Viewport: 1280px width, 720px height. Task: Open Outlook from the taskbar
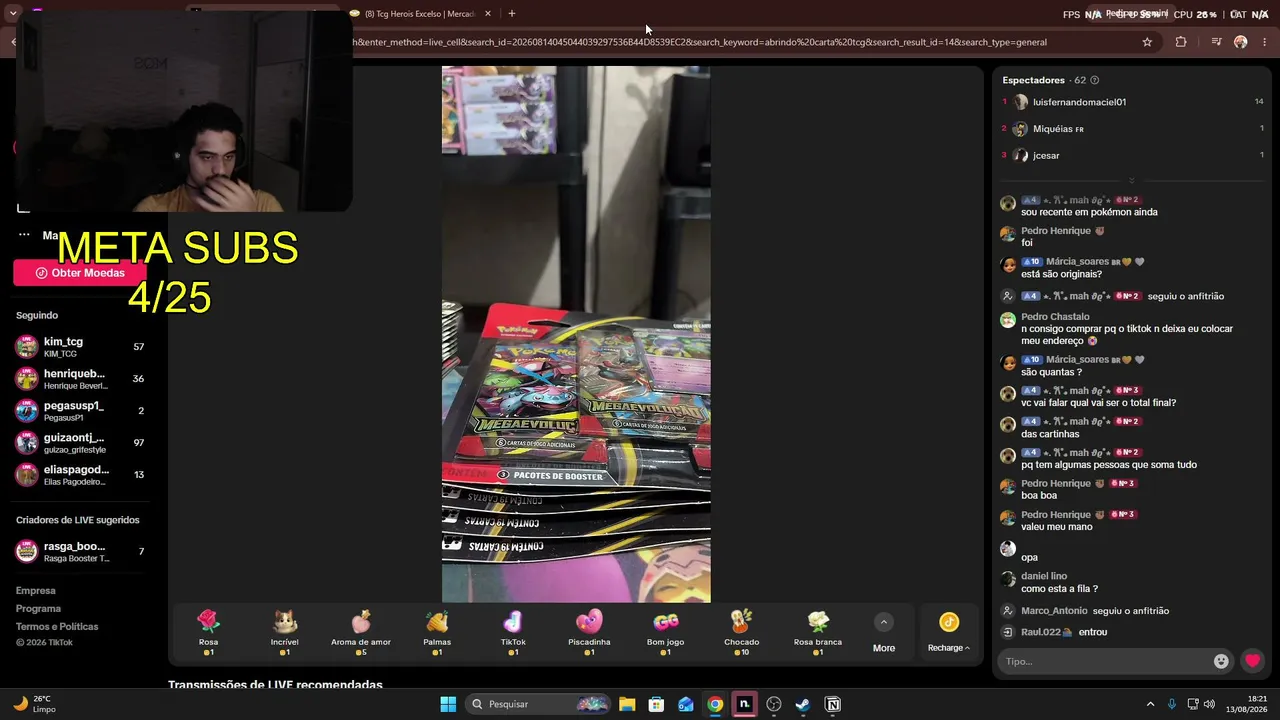click(686, 704)
